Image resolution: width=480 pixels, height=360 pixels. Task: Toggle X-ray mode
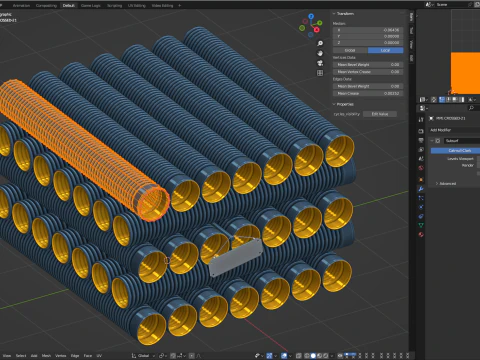pyautogui.click(x=299, y=356)
